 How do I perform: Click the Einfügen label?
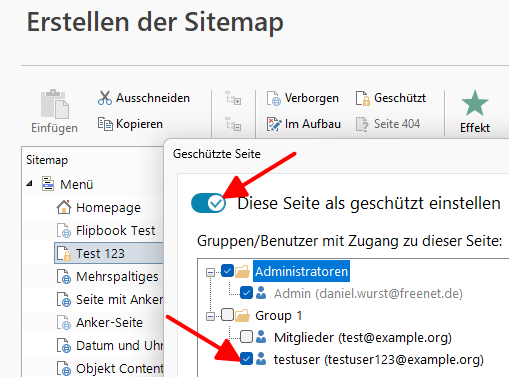coord(54,128)
